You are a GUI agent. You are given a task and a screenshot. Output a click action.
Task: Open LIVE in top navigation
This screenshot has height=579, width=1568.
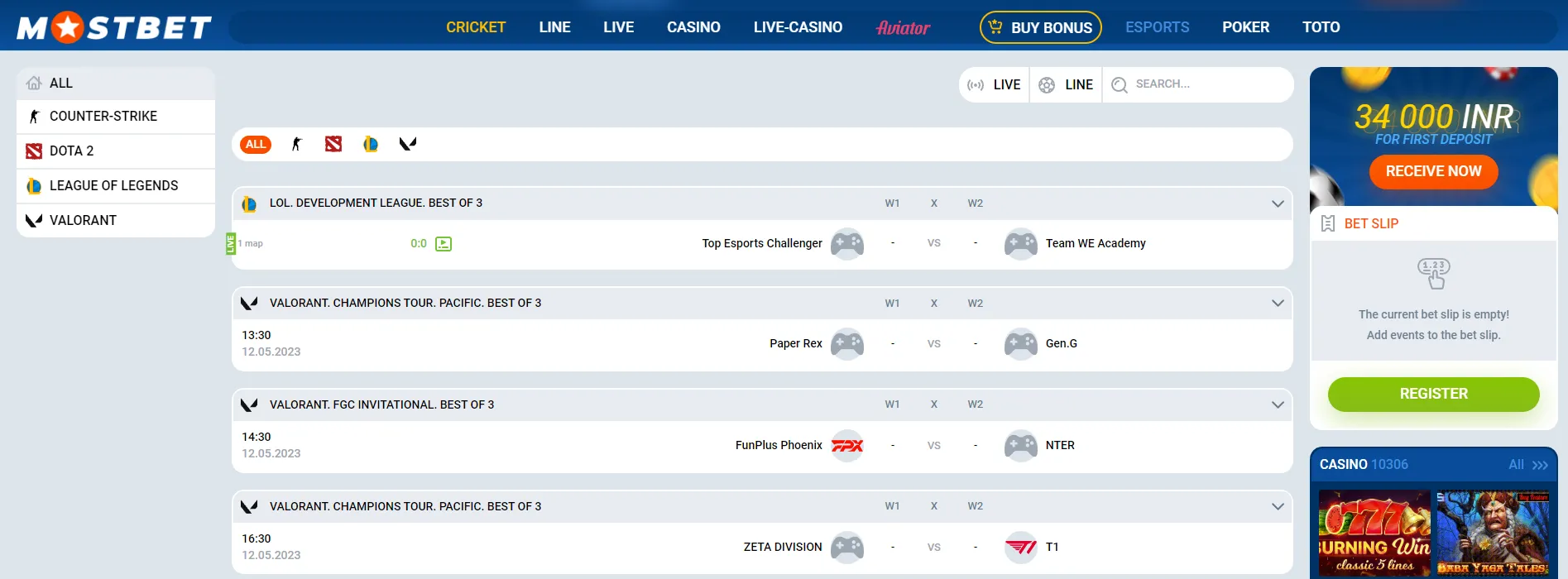tap(619, 27)
